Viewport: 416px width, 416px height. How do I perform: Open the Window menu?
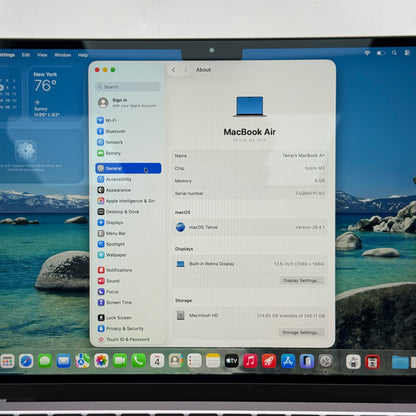click(x=62, y=55)
